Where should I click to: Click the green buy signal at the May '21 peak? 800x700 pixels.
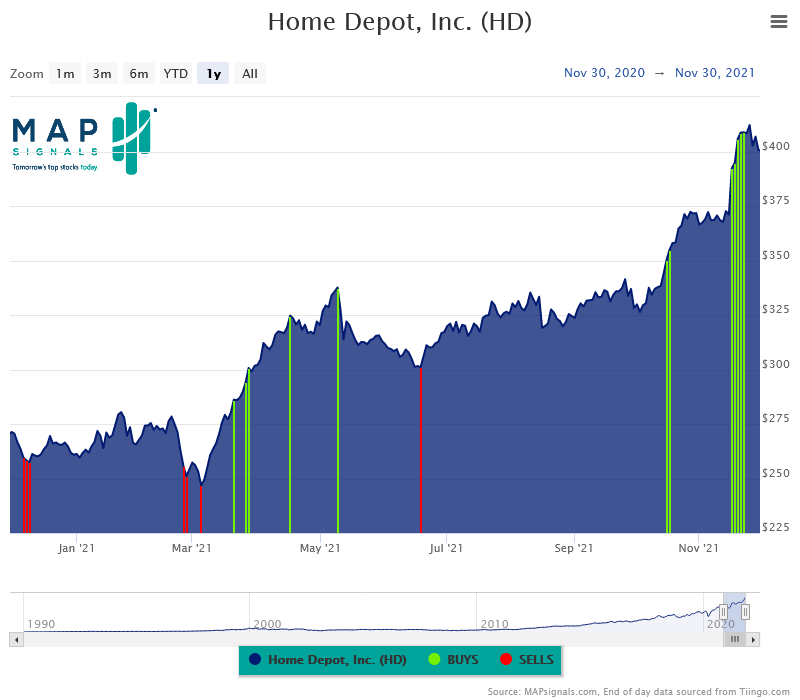tap(338, 411)
